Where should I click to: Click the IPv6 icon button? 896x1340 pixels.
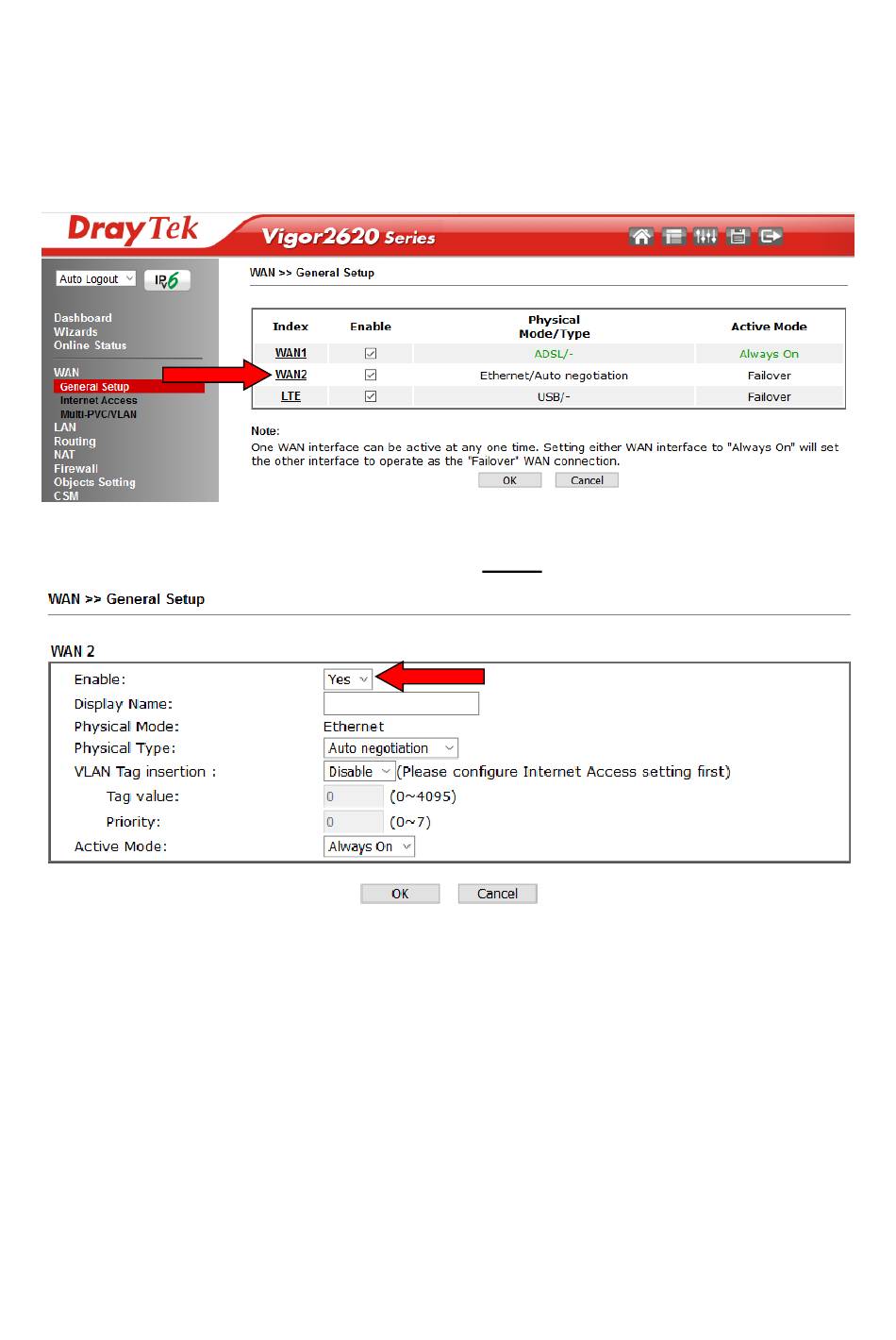point(167,280)
